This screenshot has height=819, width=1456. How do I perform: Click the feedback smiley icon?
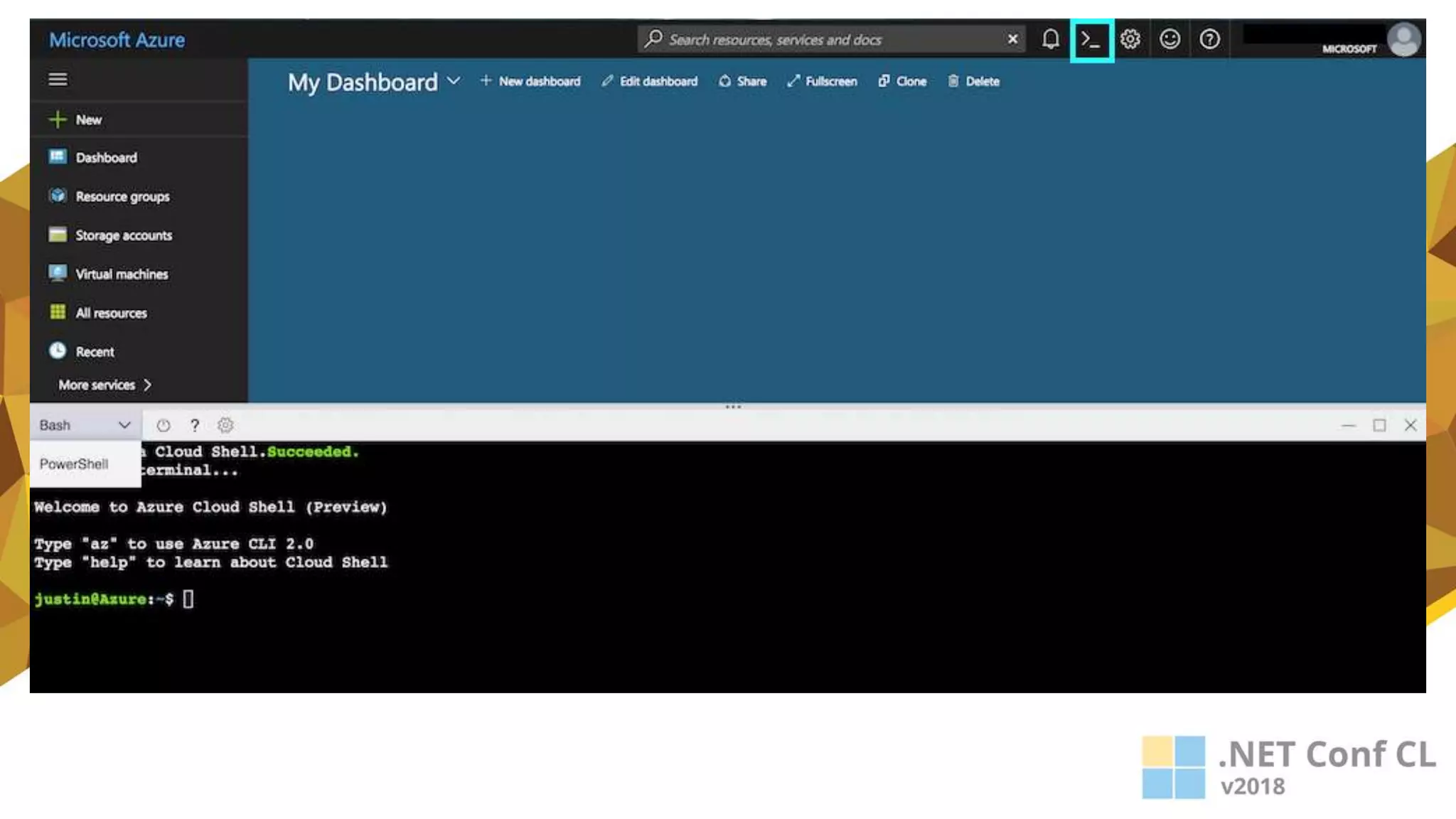tap(1169, 39)
